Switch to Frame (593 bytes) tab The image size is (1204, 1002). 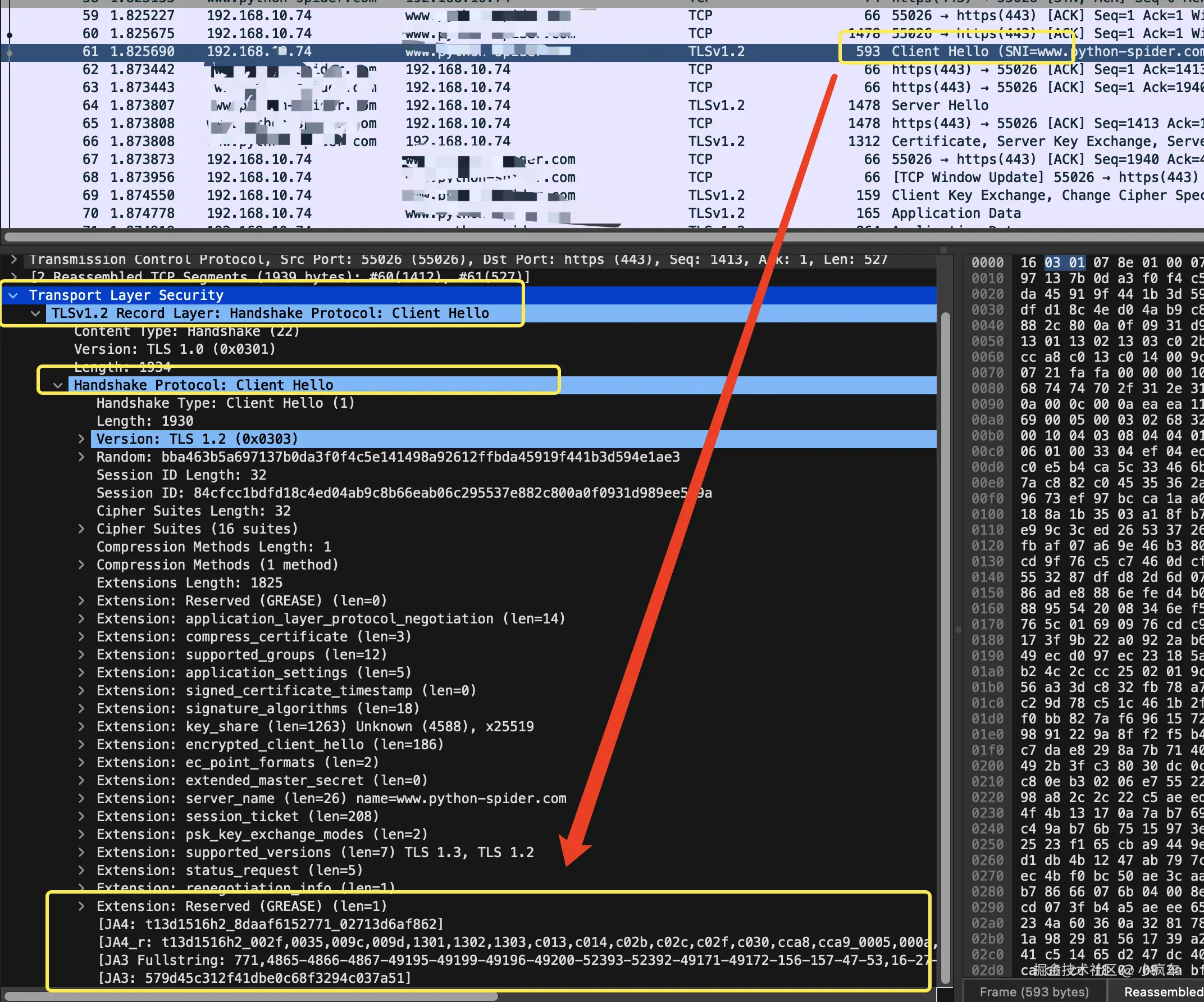(1034, 992)
